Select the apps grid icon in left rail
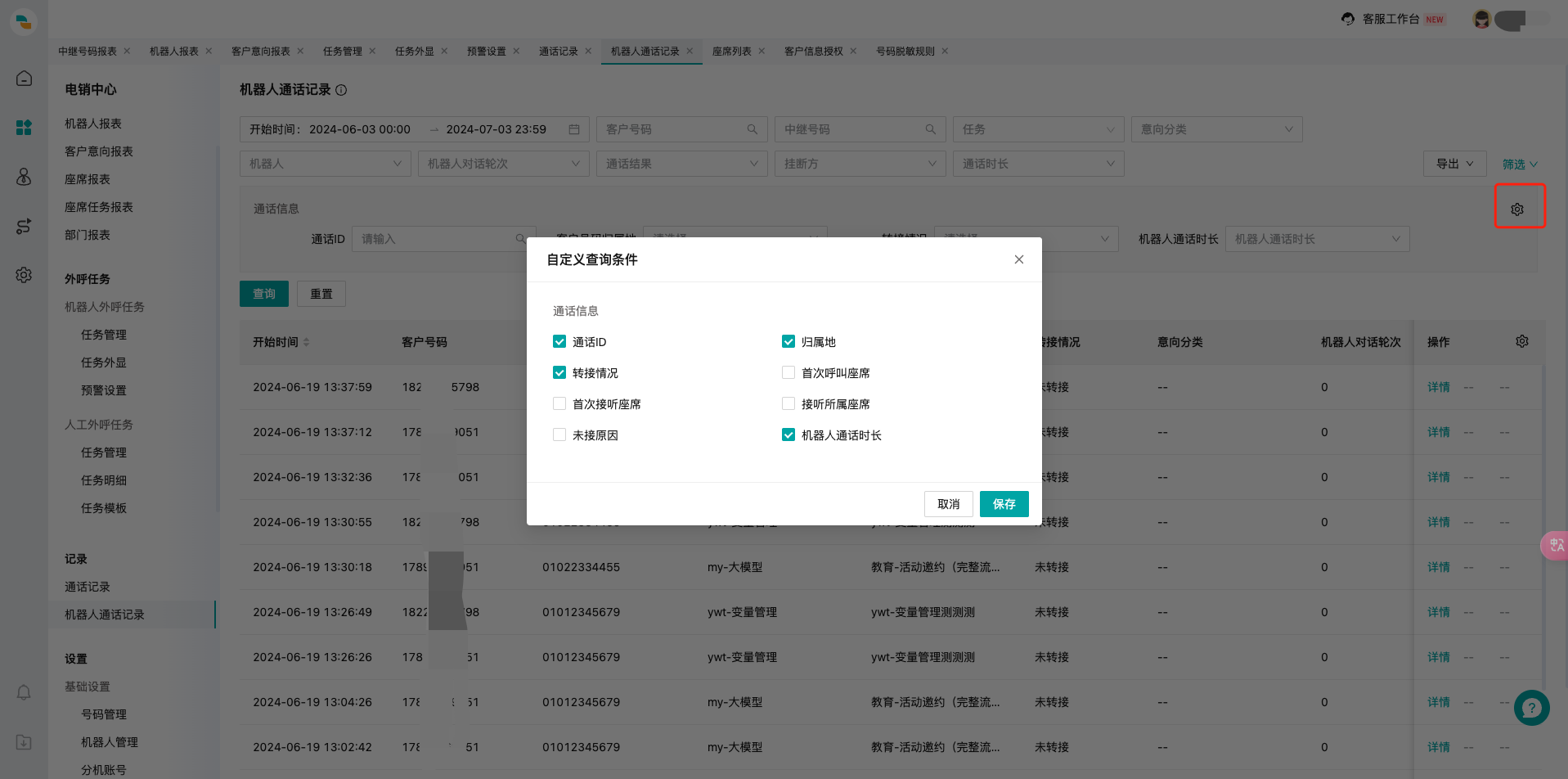Image resolution: width=1568 pixels, height=779 pixels. click(x=24, y=128)
